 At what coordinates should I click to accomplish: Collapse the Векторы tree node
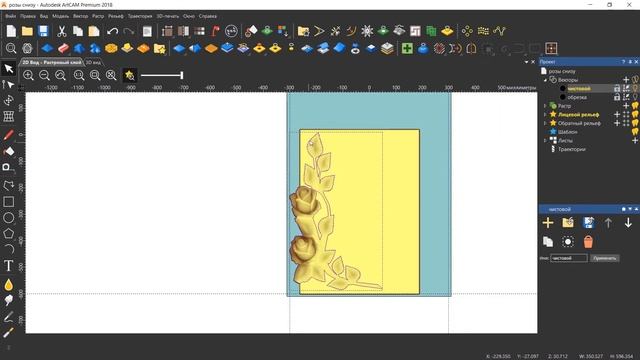coord(545,80)
